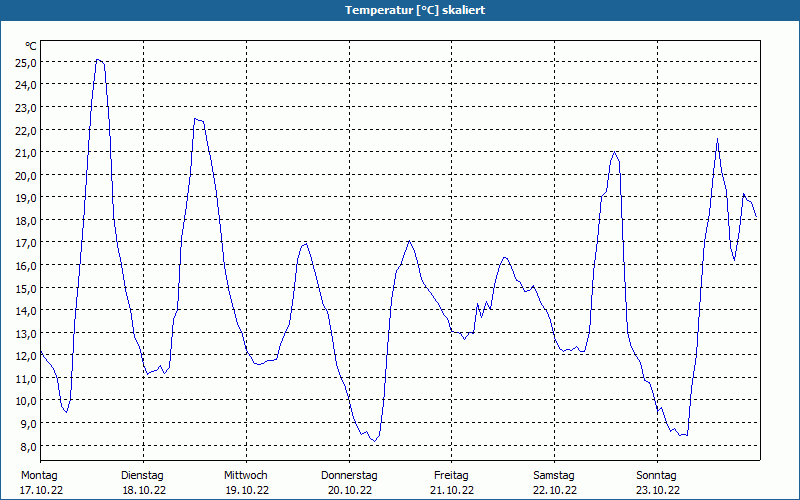
Task: Click the Temperatur [°C] skaliert title bar
Action: click(x=400, y=10)
